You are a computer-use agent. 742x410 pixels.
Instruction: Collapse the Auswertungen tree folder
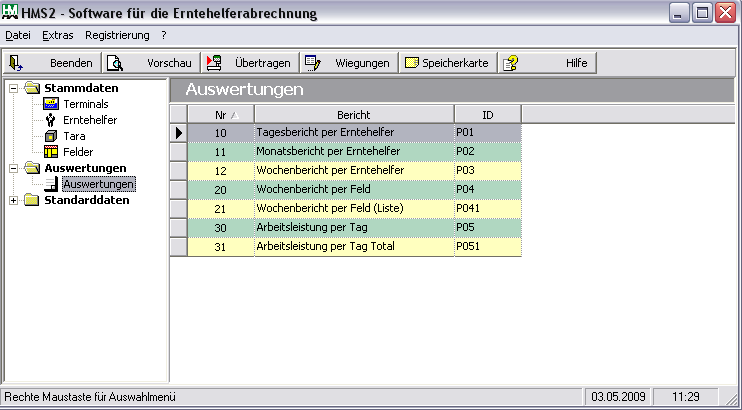tap(14, 168)
